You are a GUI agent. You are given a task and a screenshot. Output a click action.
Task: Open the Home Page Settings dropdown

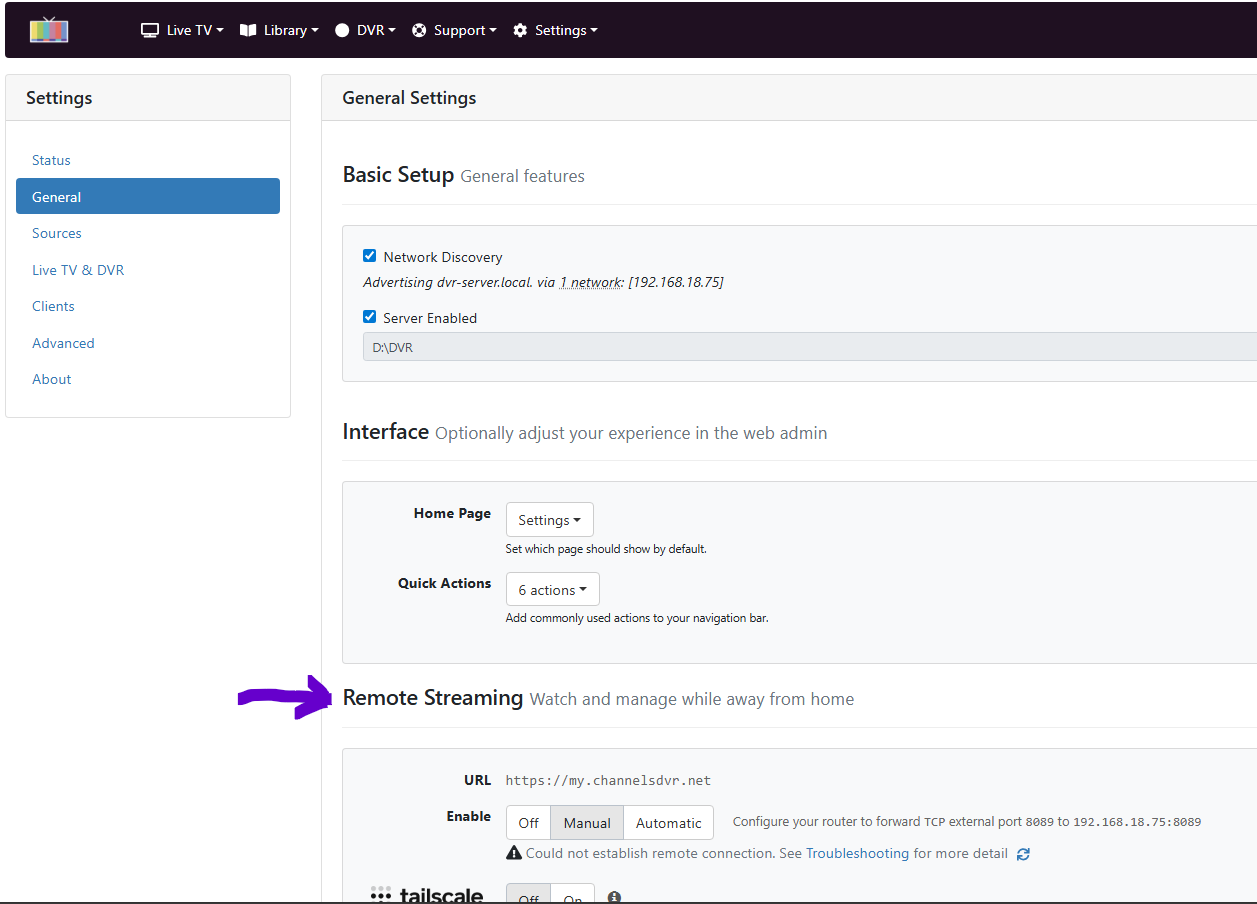549,520
